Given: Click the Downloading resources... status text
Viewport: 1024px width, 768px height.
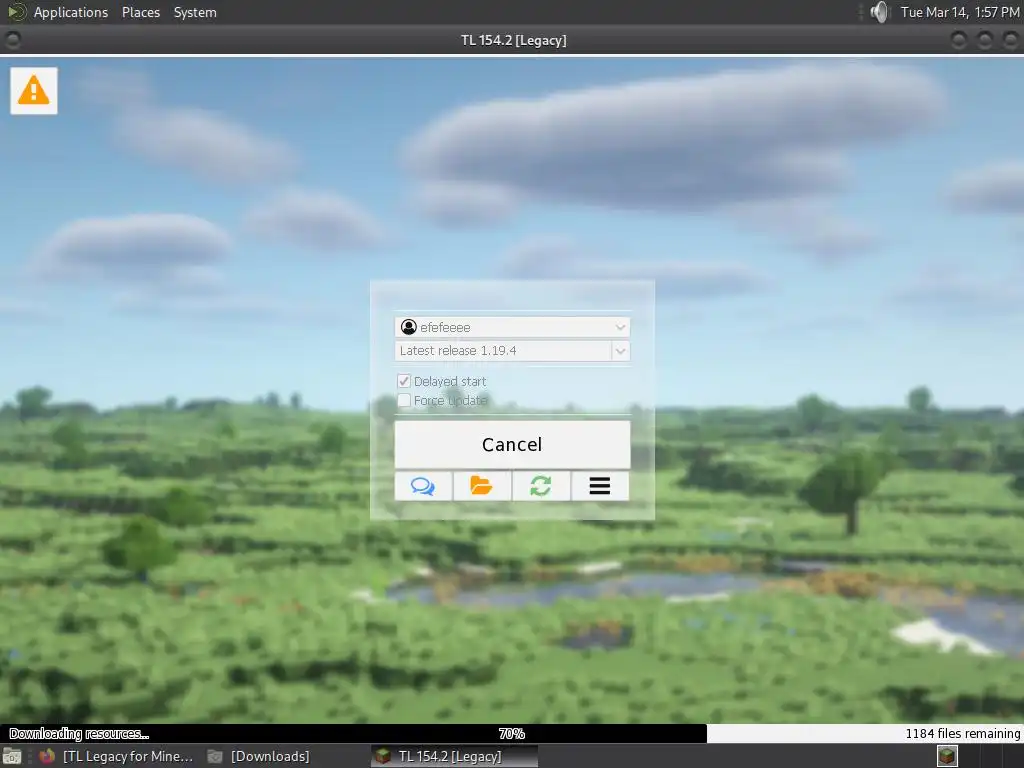Looking at the screenshot, I should click(x=79, y=733).
